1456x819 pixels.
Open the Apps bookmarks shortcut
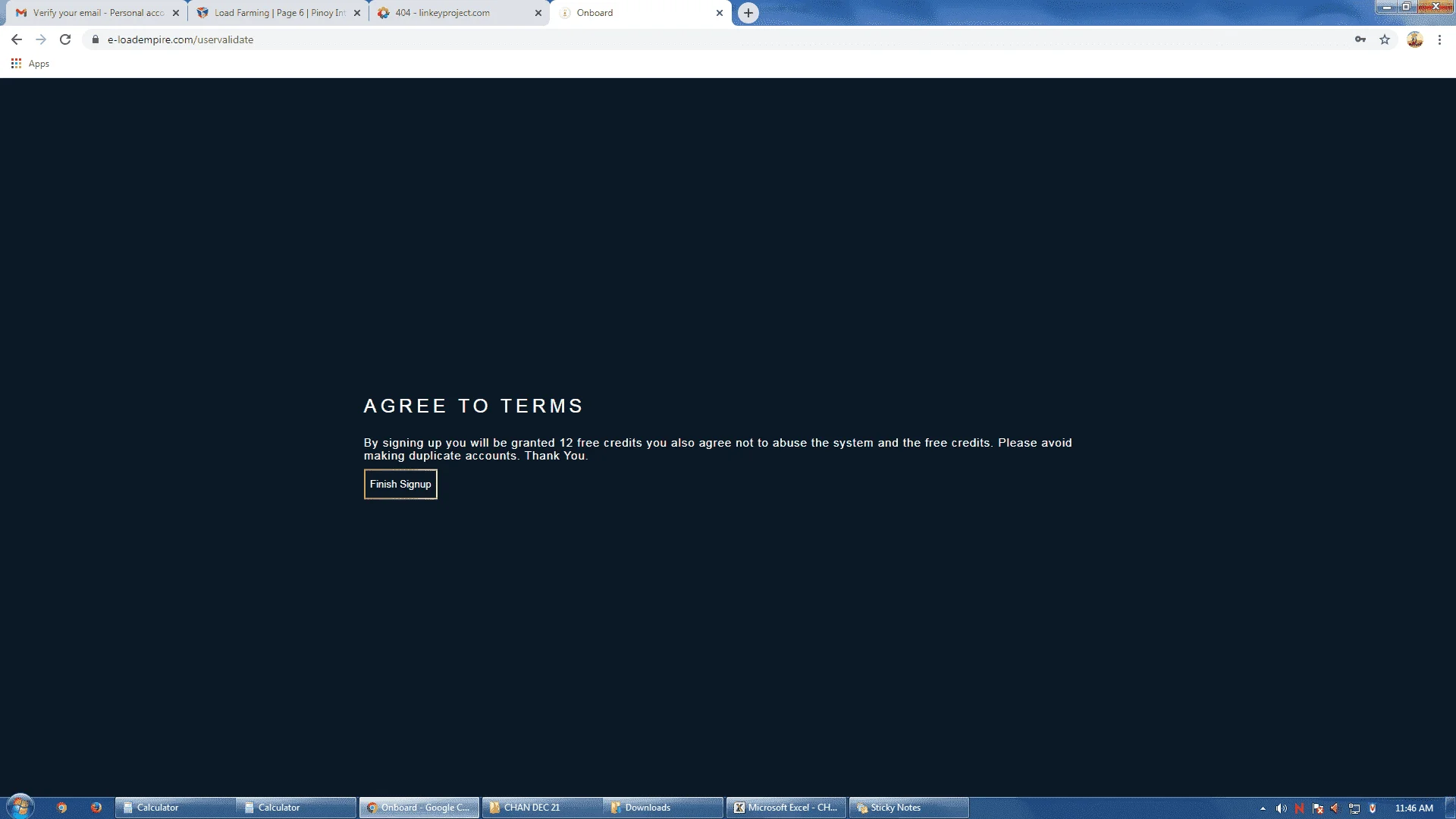30,64
